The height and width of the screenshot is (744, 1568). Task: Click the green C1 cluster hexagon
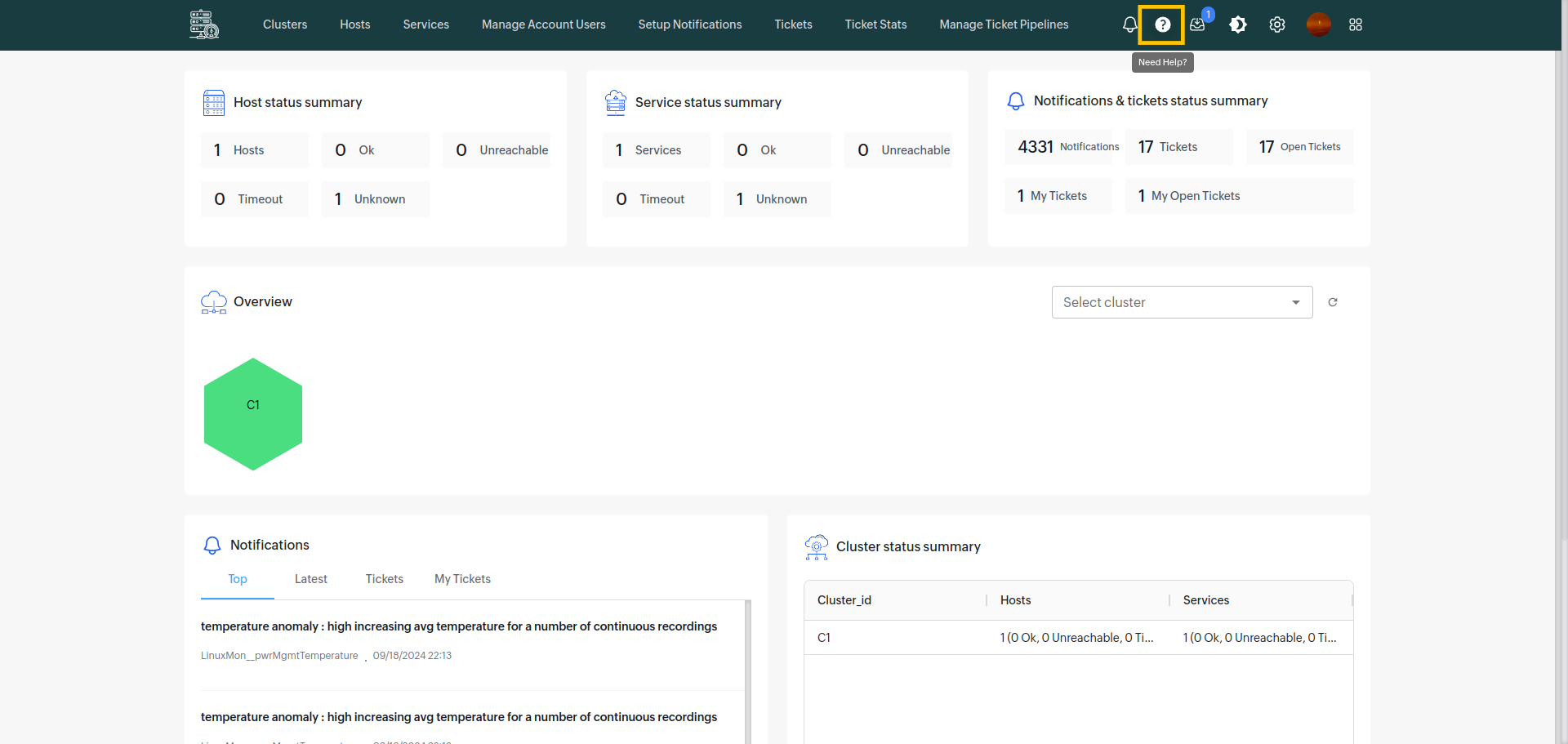[x=253, y=414]
